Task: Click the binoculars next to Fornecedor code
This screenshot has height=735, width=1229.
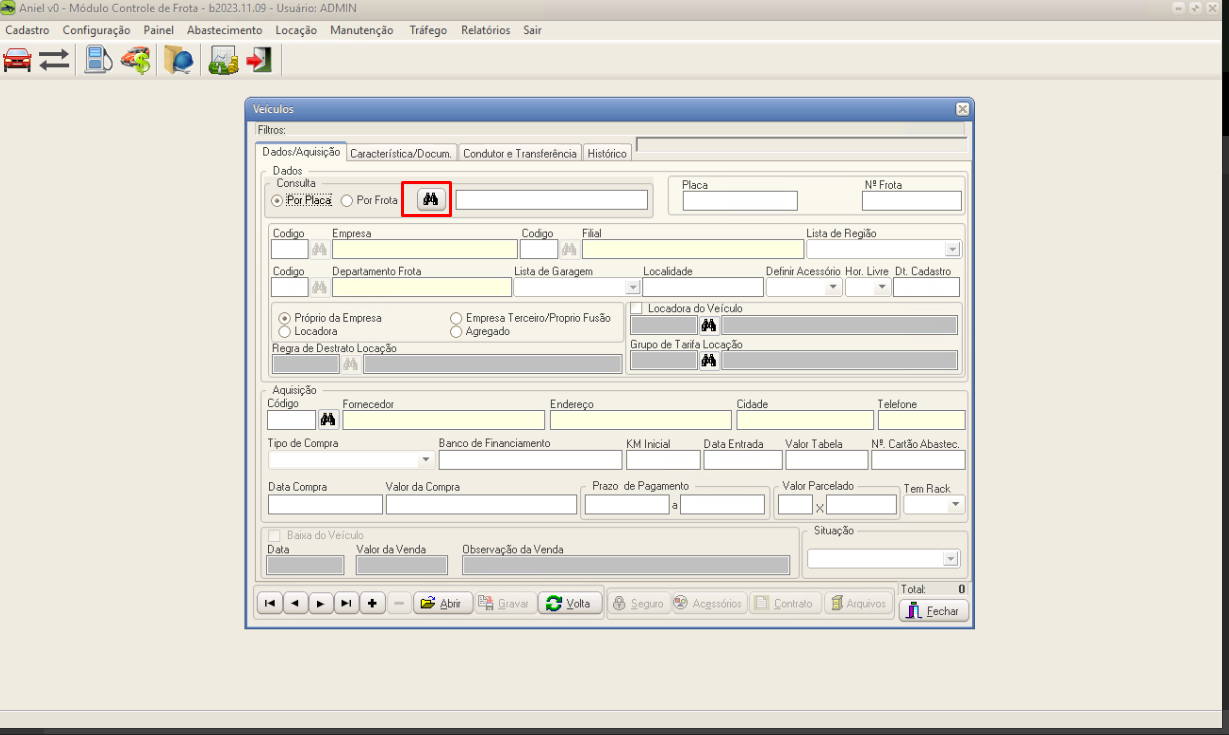Action: (328, 420)
